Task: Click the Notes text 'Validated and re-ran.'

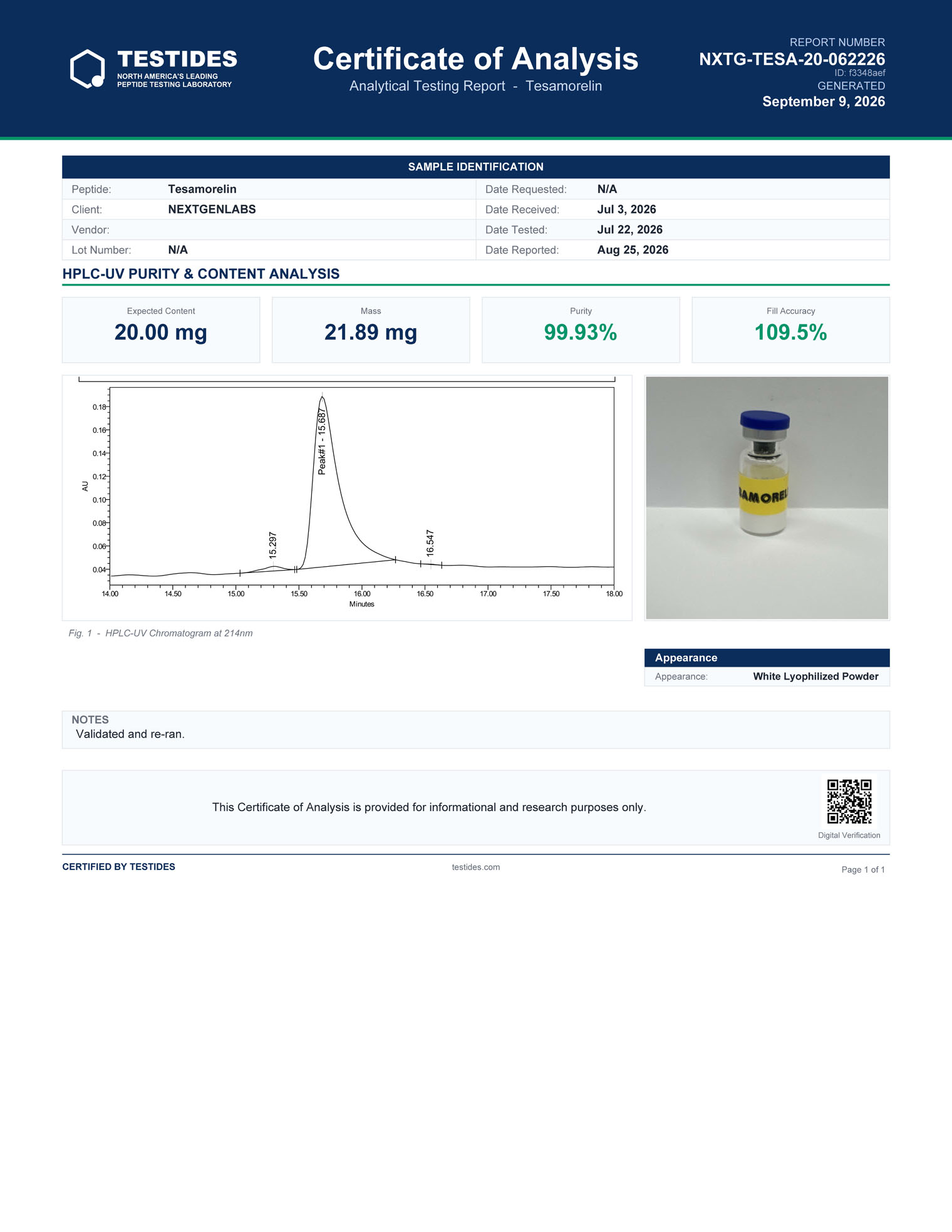Action: [x=130, y=734]
